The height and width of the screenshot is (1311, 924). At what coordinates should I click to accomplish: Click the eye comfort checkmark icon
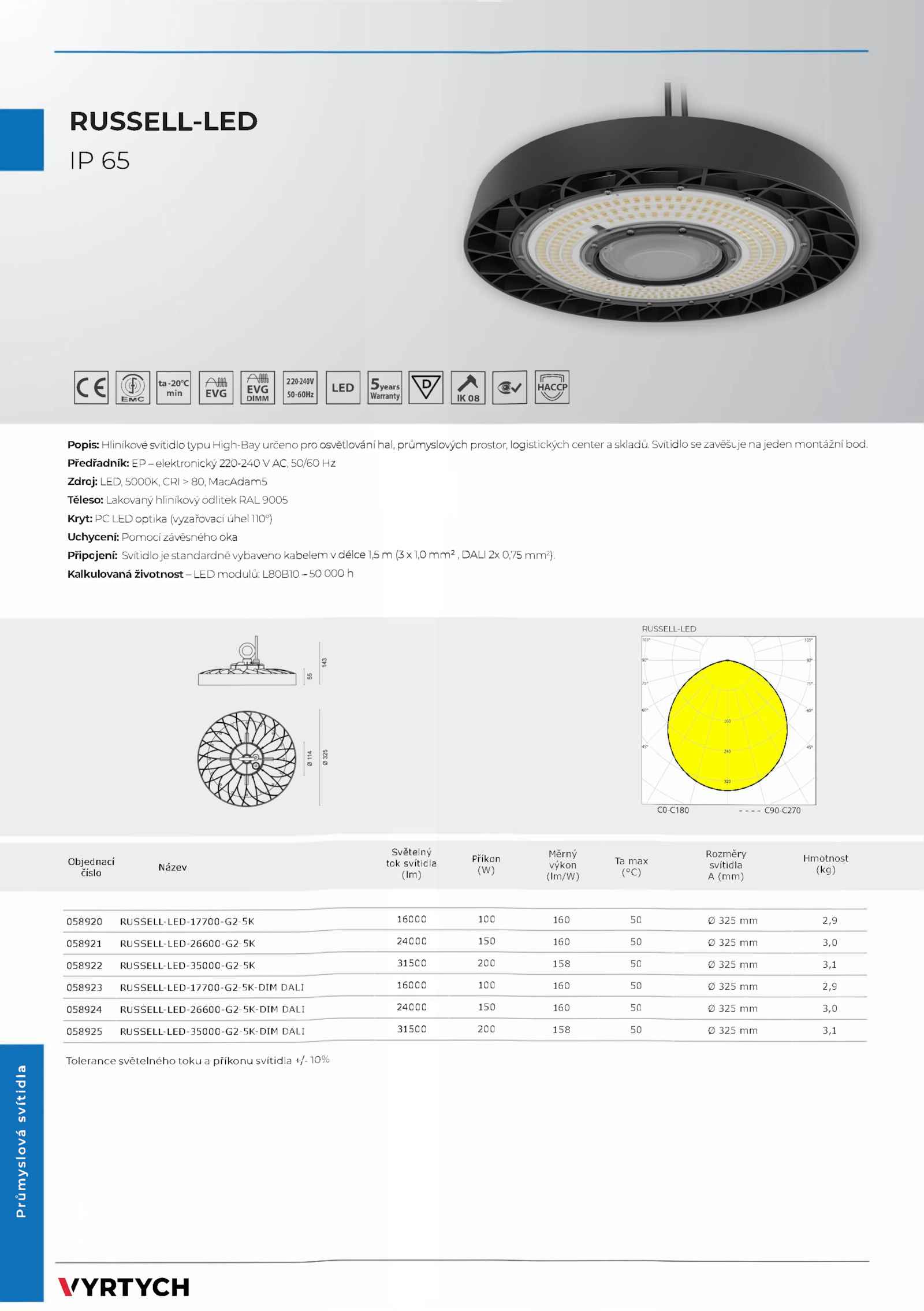510,387
